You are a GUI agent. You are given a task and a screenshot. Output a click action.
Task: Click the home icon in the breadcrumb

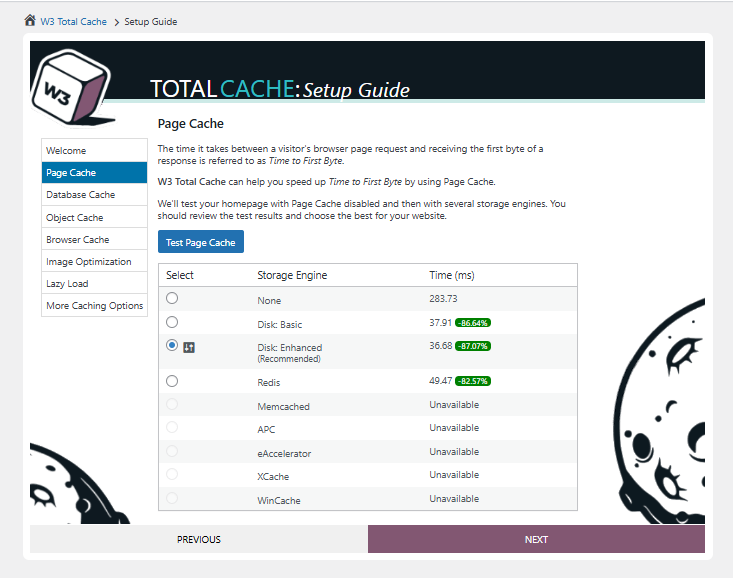point(30,21)
